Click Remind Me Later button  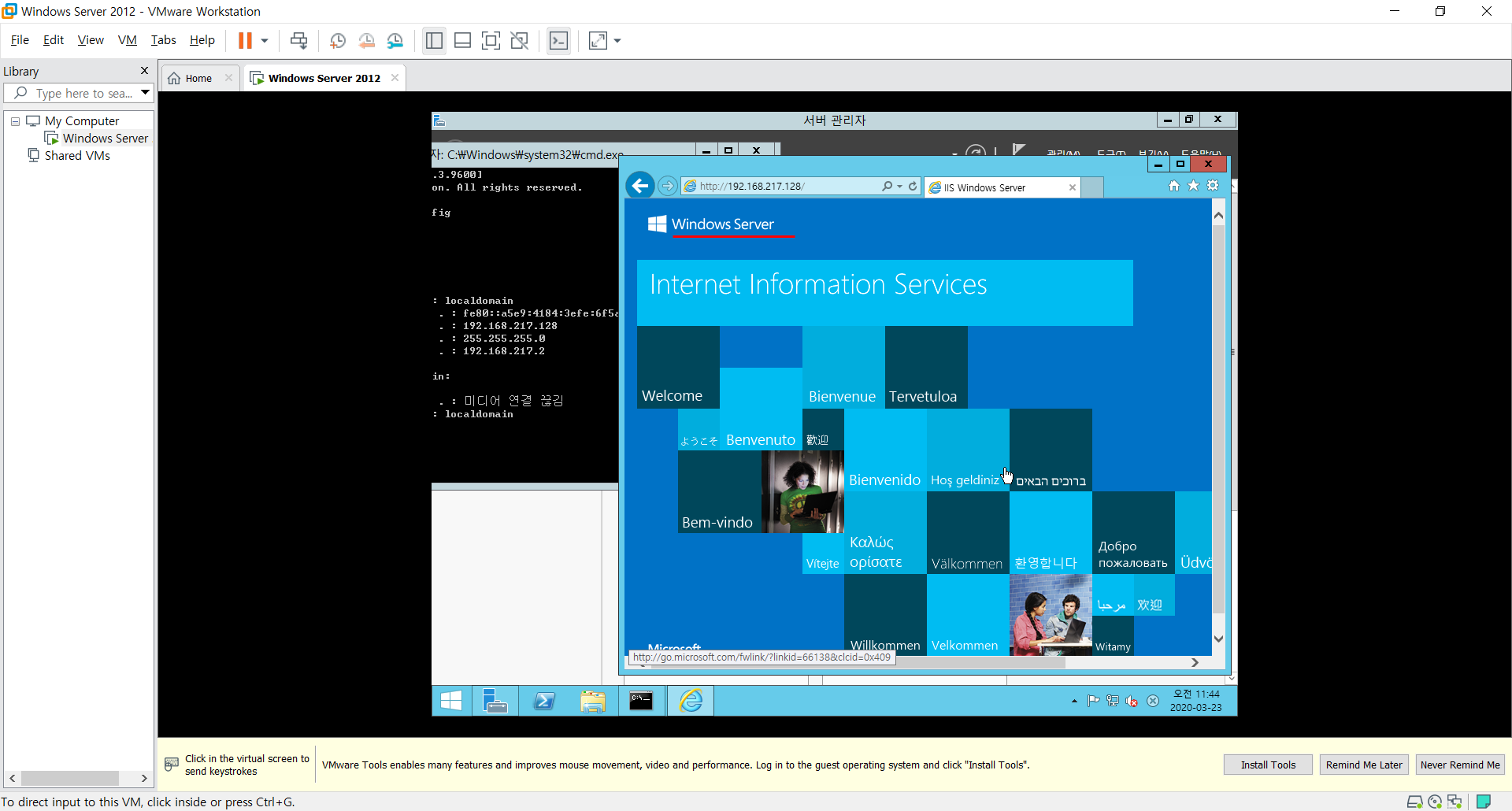(x=1364, y=765)
